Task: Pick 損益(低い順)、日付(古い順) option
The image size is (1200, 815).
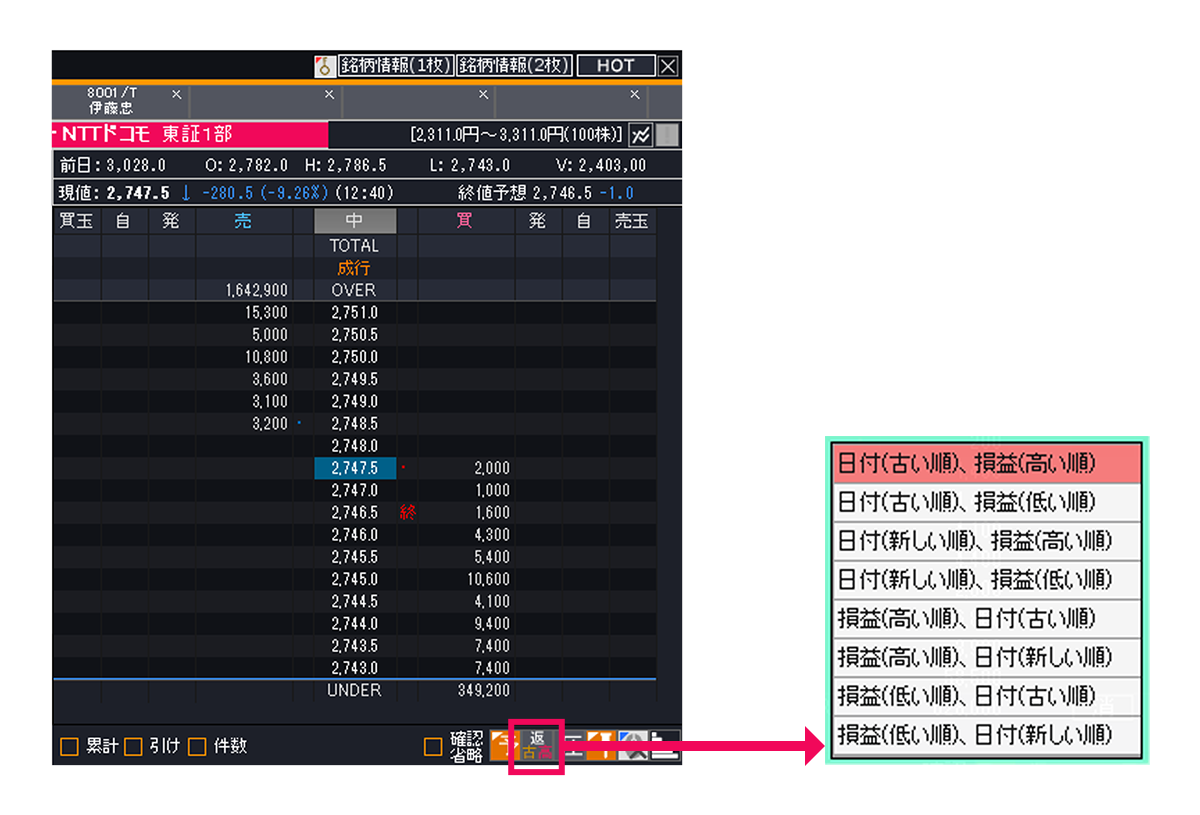Action: [987, 696]
